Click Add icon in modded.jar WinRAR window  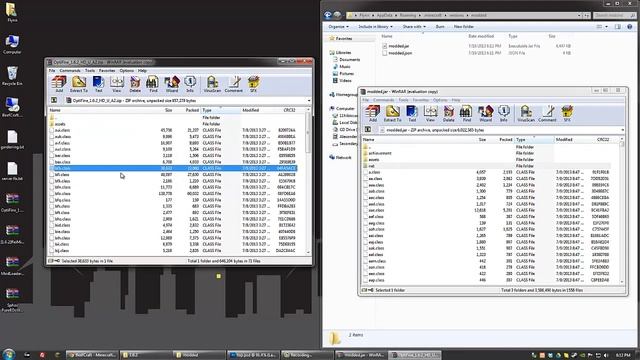tap(373, 113)
